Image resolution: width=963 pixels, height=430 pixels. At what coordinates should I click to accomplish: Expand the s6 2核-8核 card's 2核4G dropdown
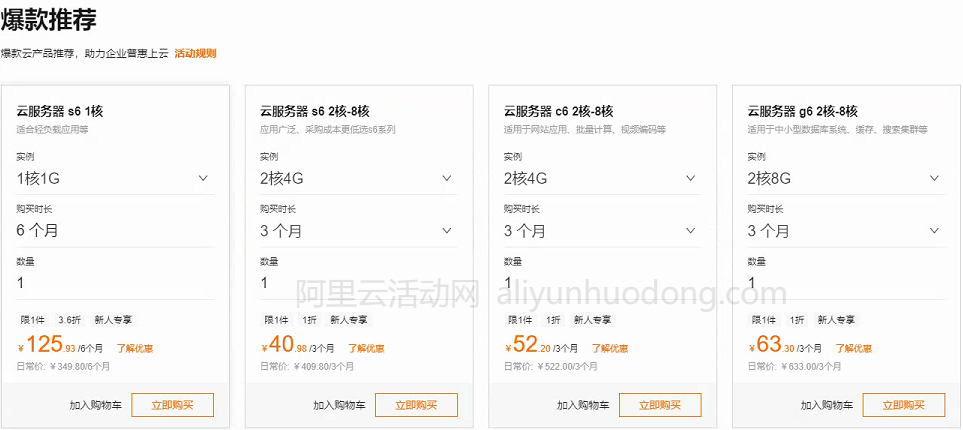coord(359,179)
